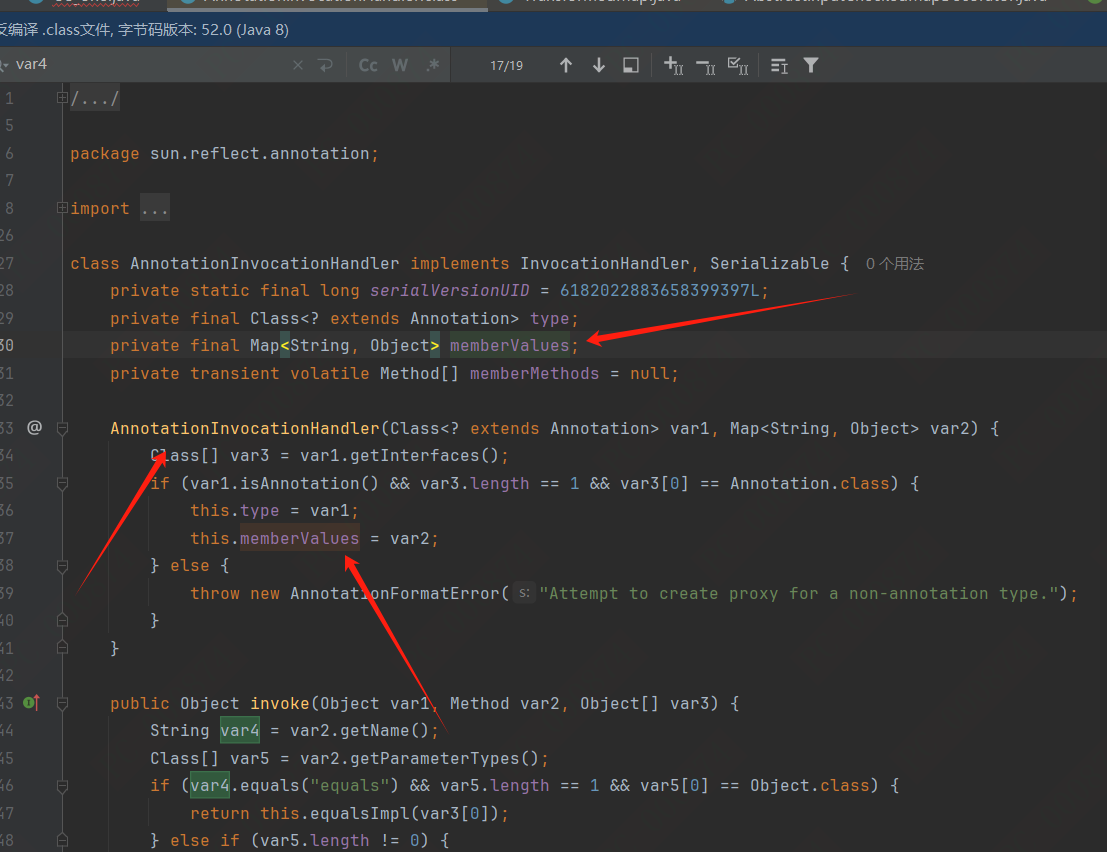
Task: Click the folded import ... placeholder
Action: pyautogui.click(x=155, y=208)
